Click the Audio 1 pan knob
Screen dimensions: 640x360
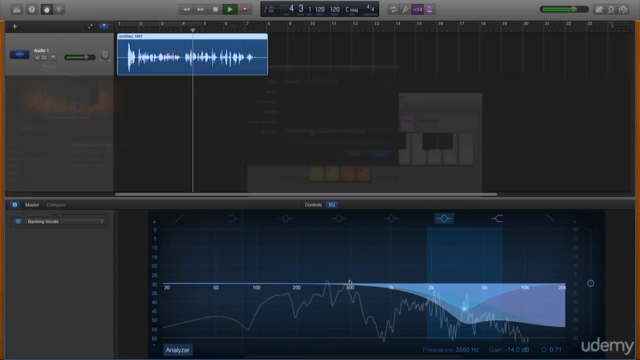(x=105, y=55)
